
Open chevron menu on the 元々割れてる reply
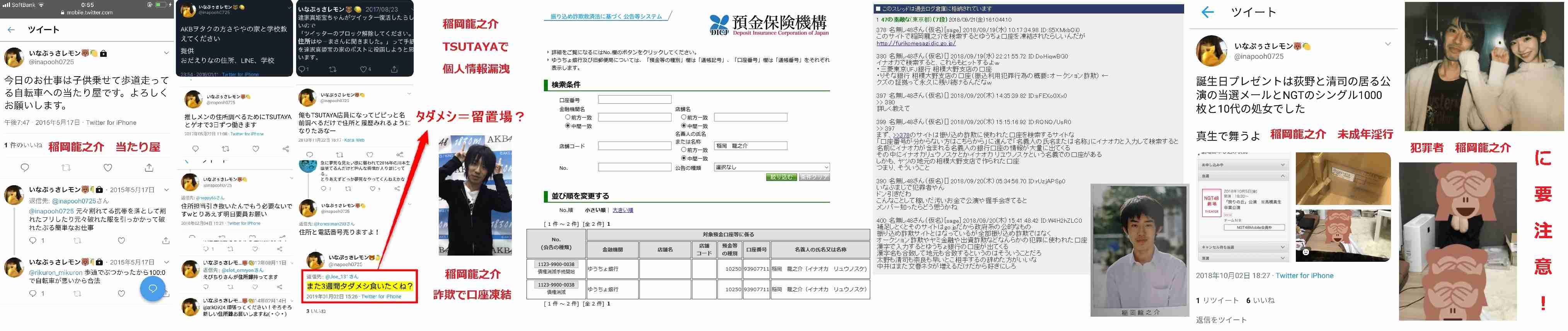(x=166, y=189)
